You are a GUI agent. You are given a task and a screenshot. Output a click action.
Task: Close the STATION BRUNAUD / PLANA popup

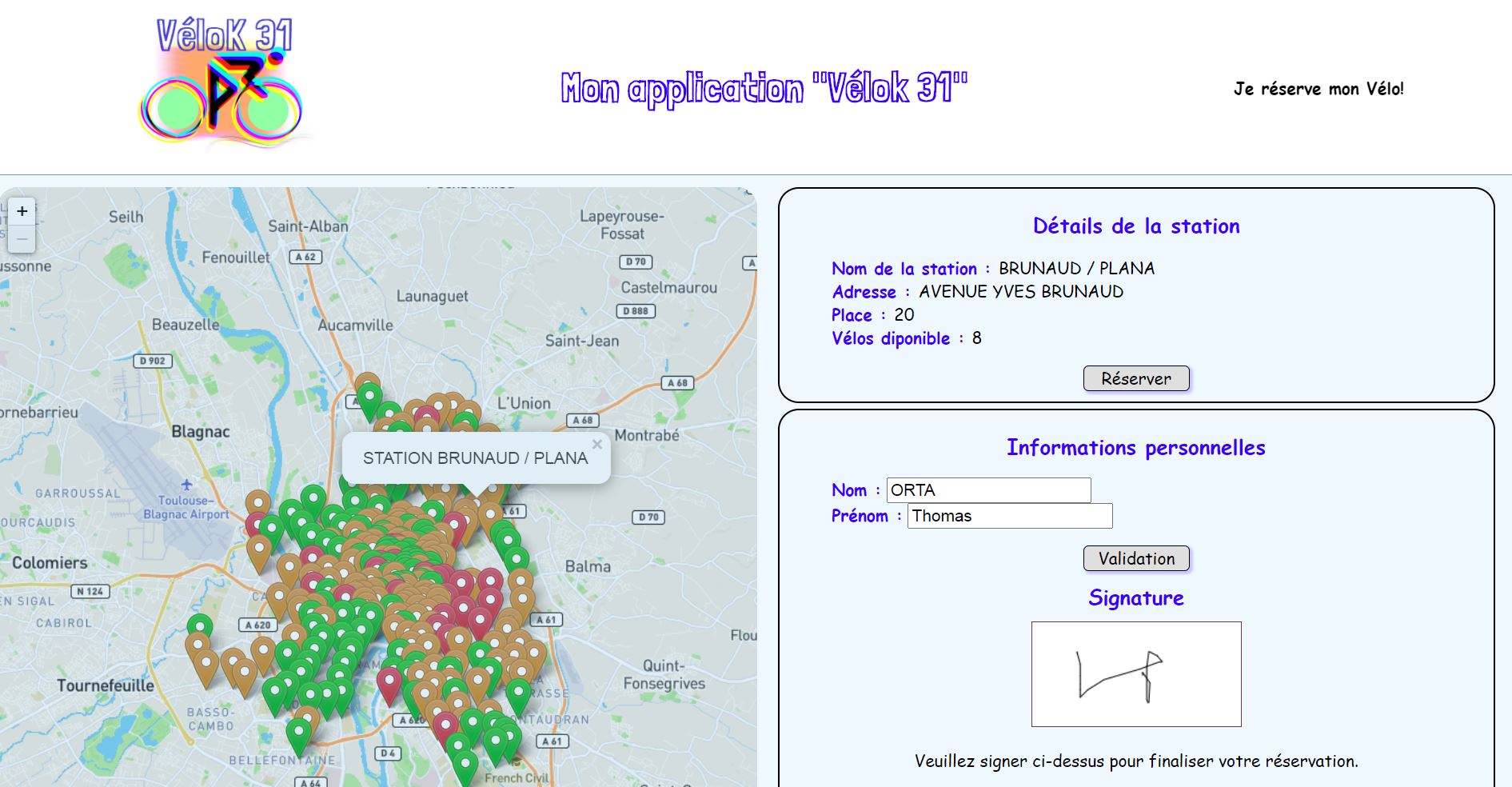coord(596,445)
